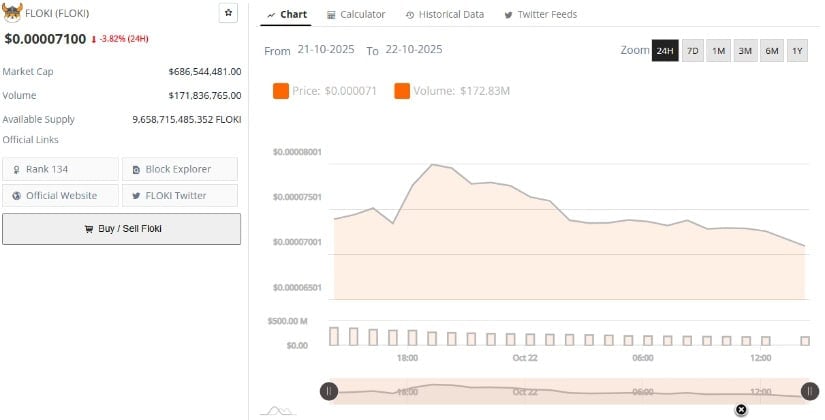This screenshot has width=825, height=420.
Task: Open the Twitter Feeds tab
Action: (x=540, y=15)
